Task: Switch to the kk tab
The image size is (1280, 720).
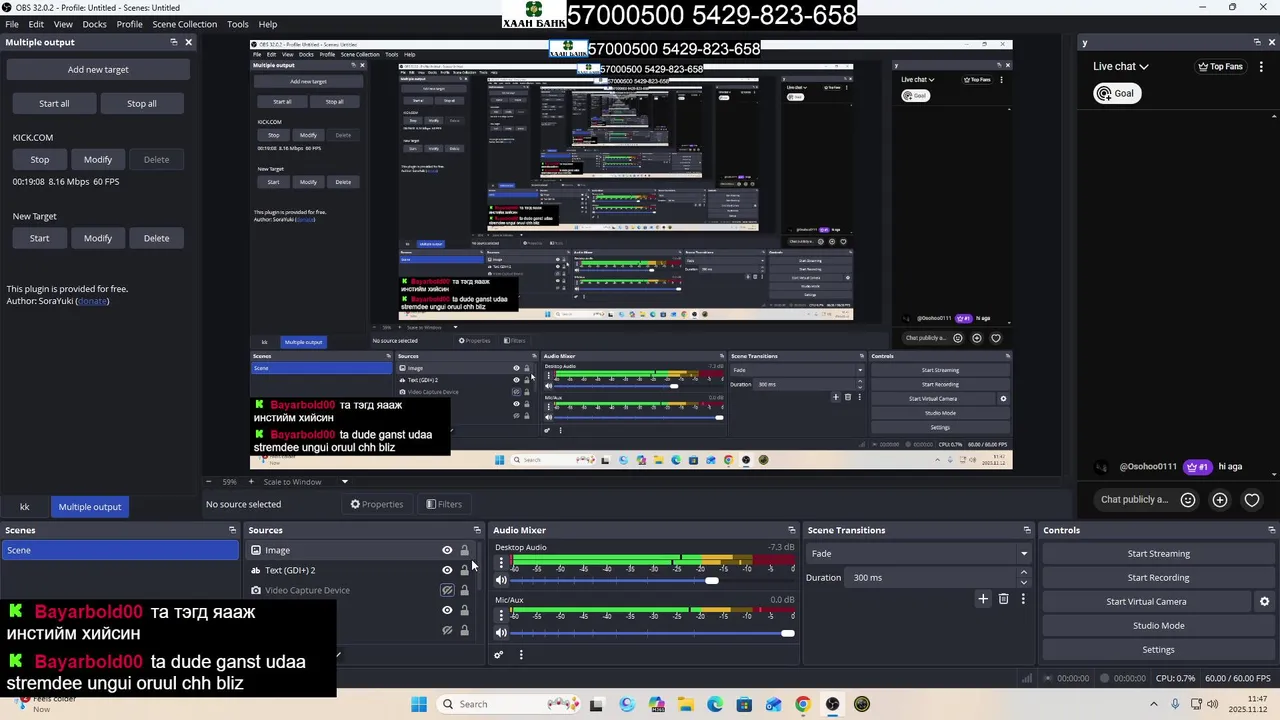Action: (x=25, y=507)
